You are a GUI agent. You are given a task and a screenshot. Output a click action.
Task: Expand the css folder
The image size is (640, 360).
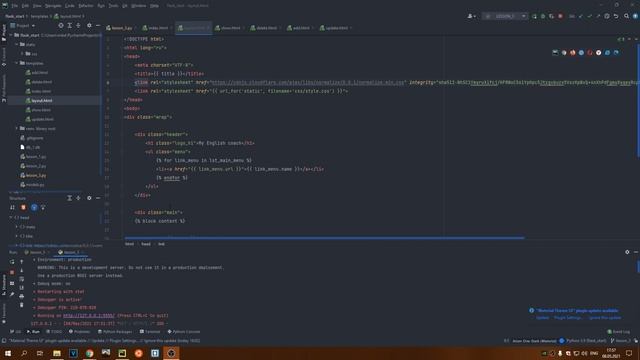click(22, 53)
